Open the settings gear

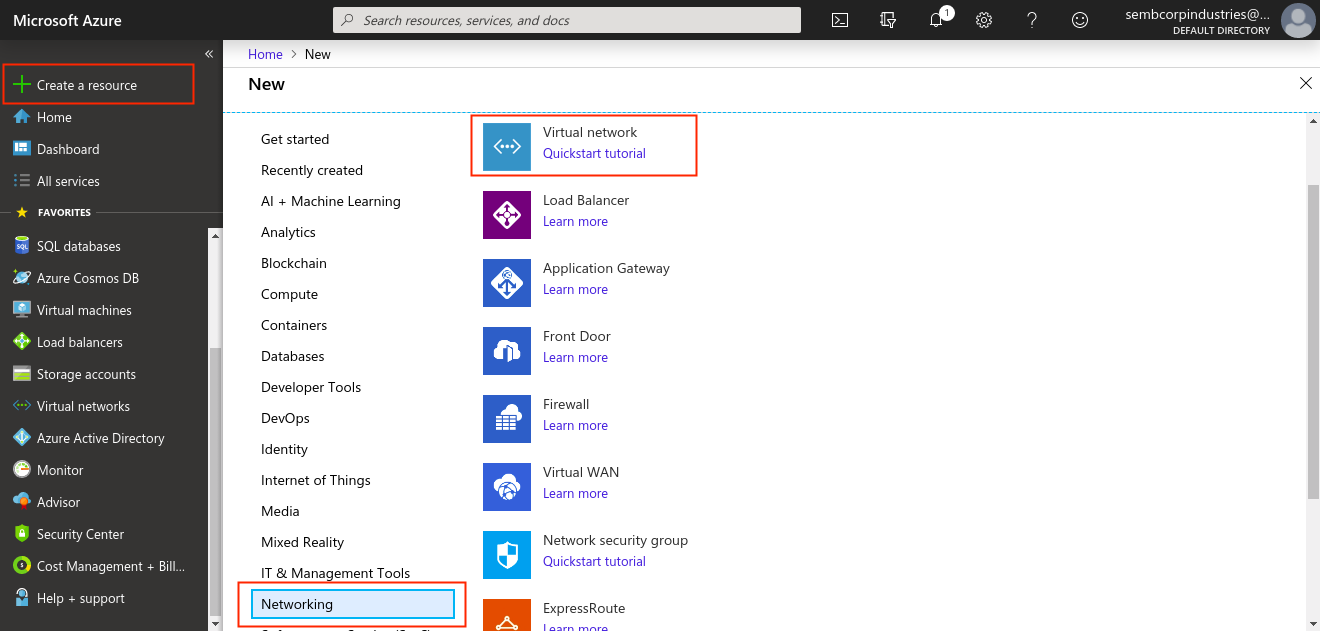tap(984, 20)
